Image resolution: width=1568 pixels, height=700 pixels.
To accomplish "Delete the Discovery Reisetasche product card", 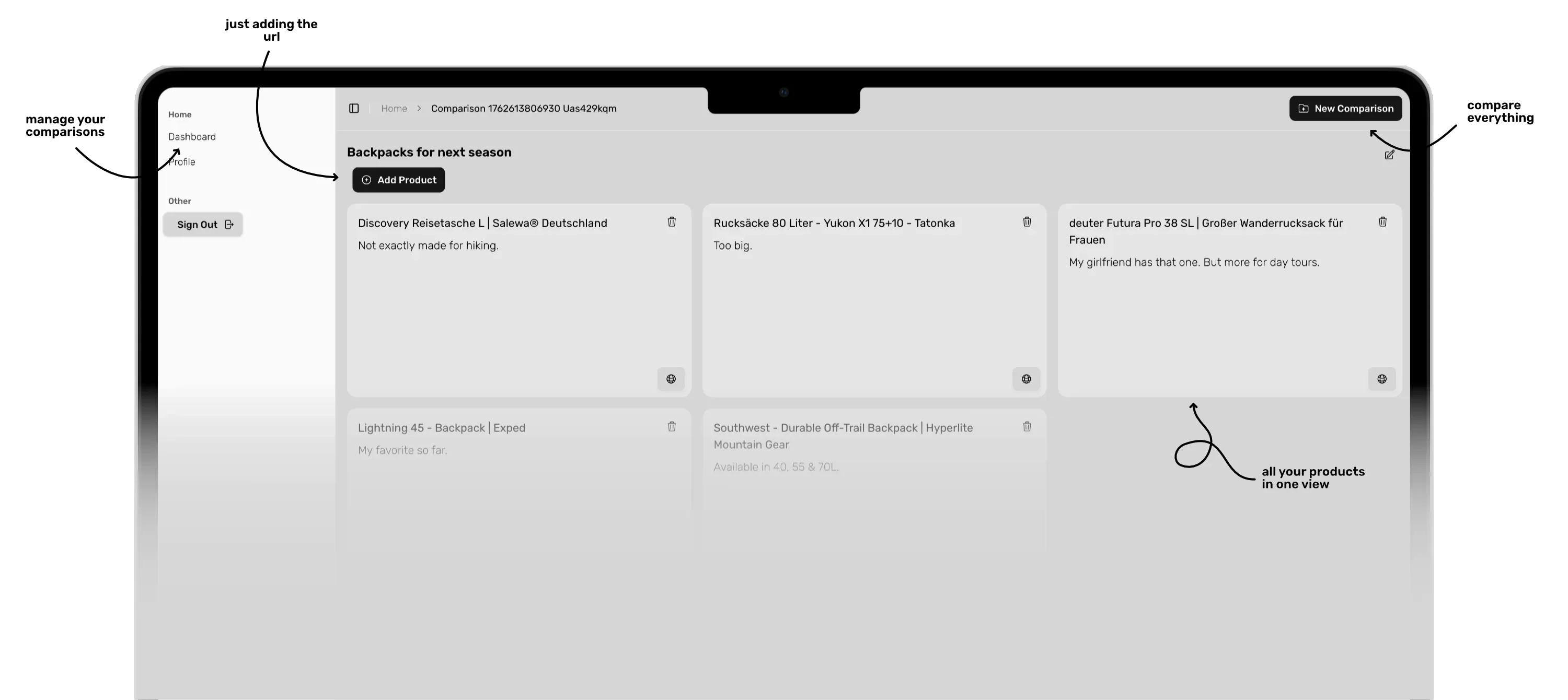I will (x=672, y=222).
